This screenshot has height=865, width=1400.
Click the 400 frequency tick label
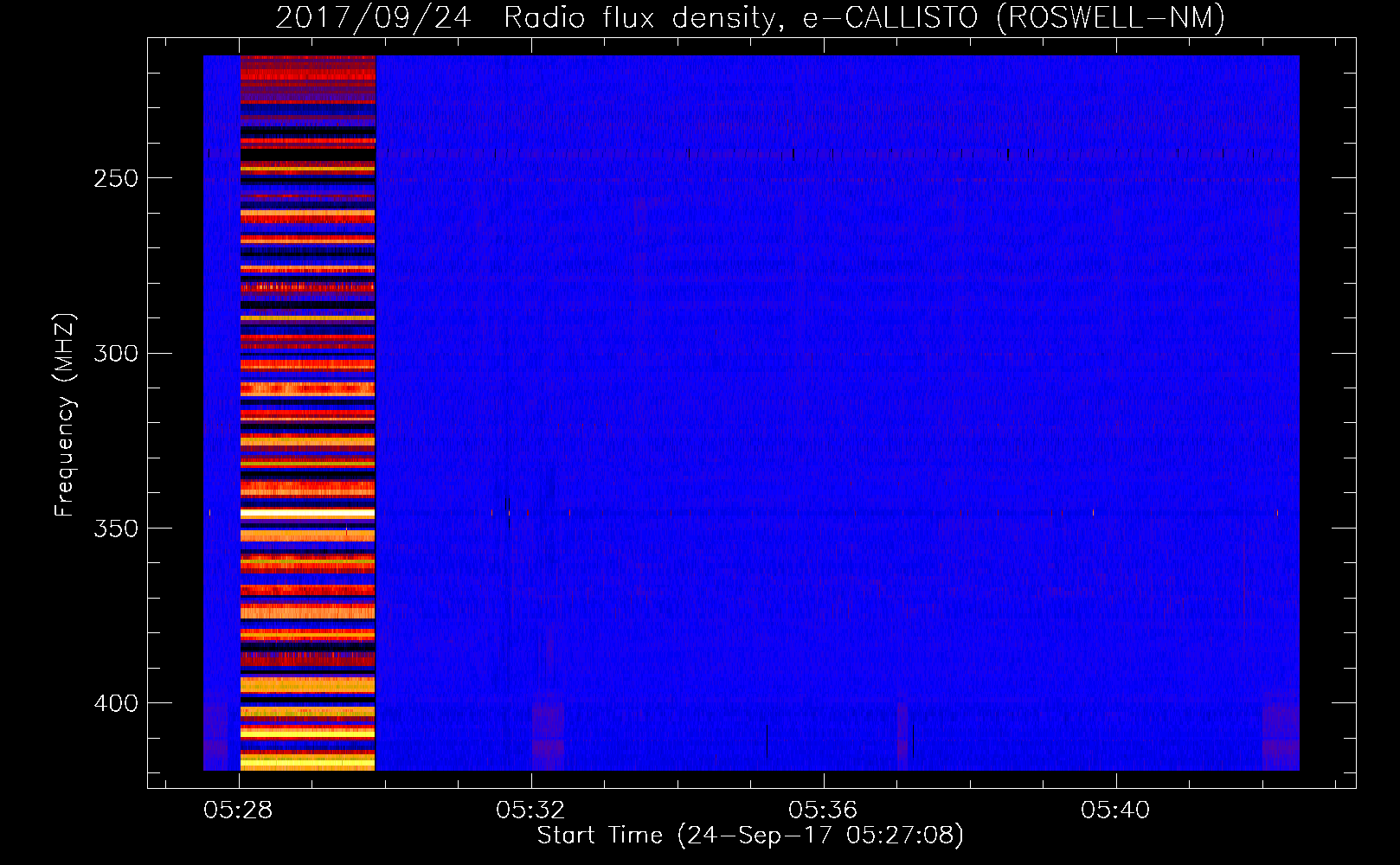(116, 703)
